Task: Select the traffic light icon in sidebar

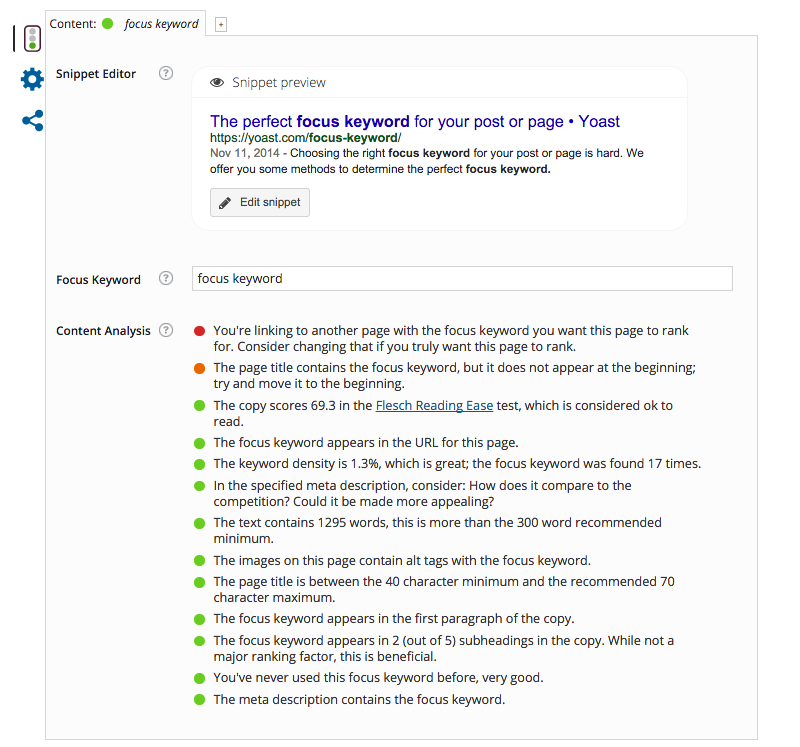Action: (x=31, y=38)
